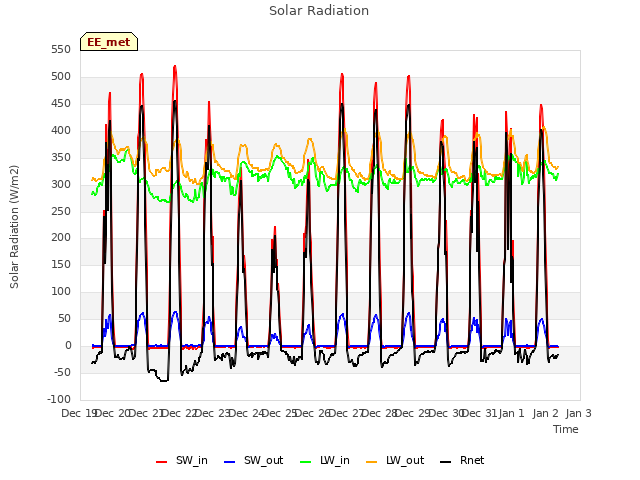Click the 400 y-axis tick label
The image size is (640, 480).
(x=61, y=130)
